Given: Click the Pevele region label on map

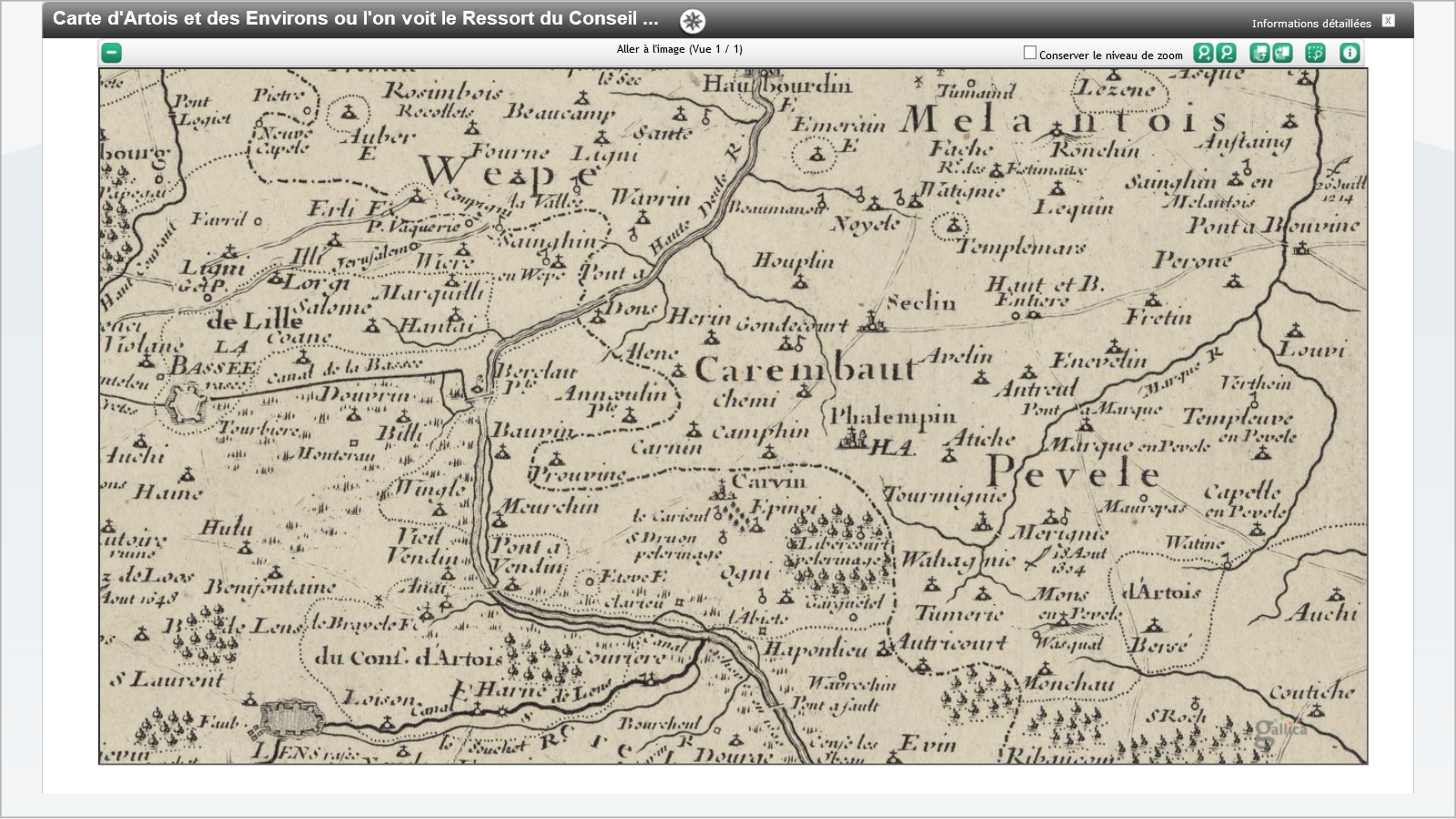Looking at the screenshot, I should click(x=1074, y=473).
